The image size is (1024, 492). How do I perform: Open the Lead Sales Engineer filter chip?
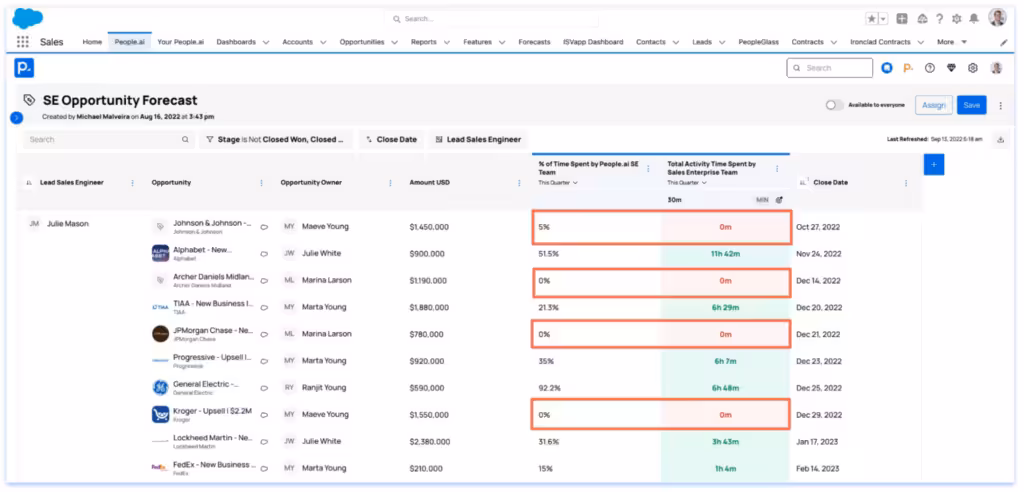click(x=478, y=139)
